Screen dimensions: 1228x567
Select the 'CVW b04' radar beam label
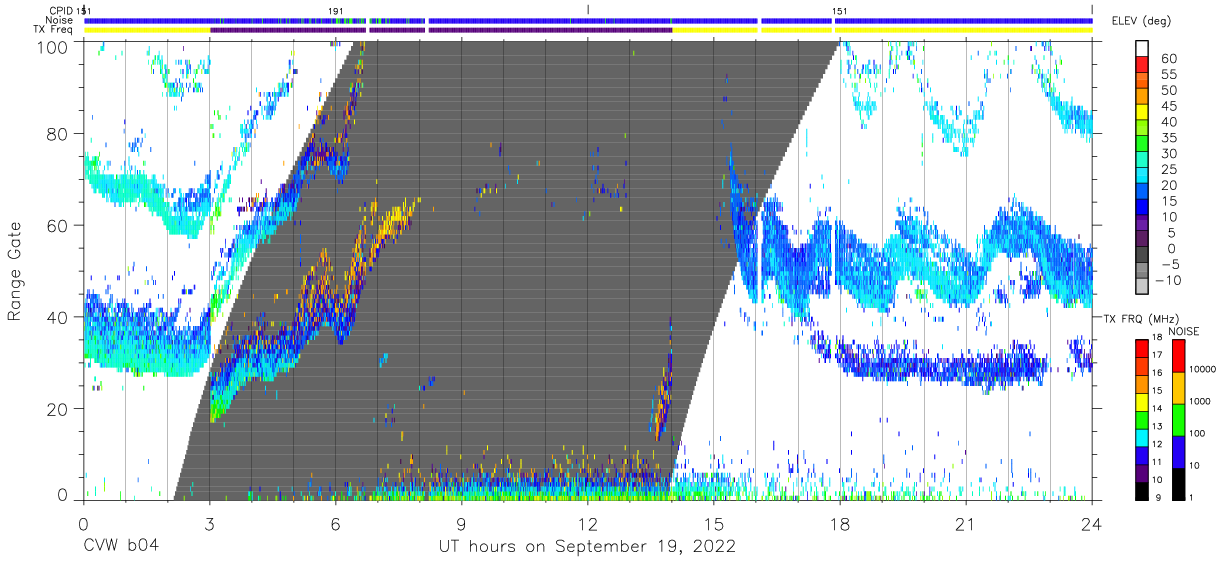120,547
